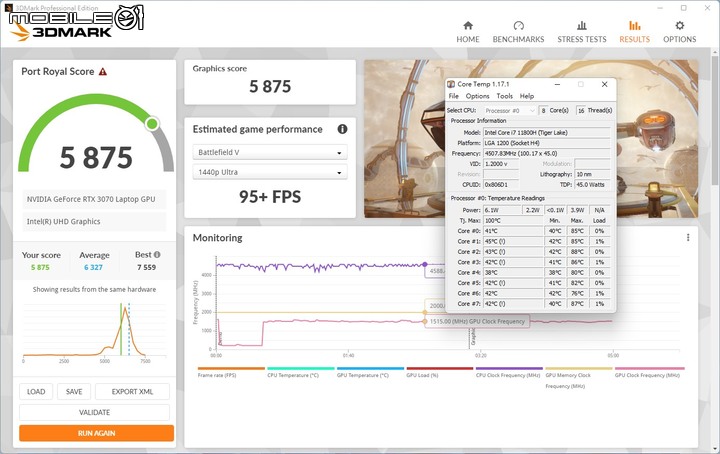
Task: Click the info icon beside Best score
Action: 157,254
